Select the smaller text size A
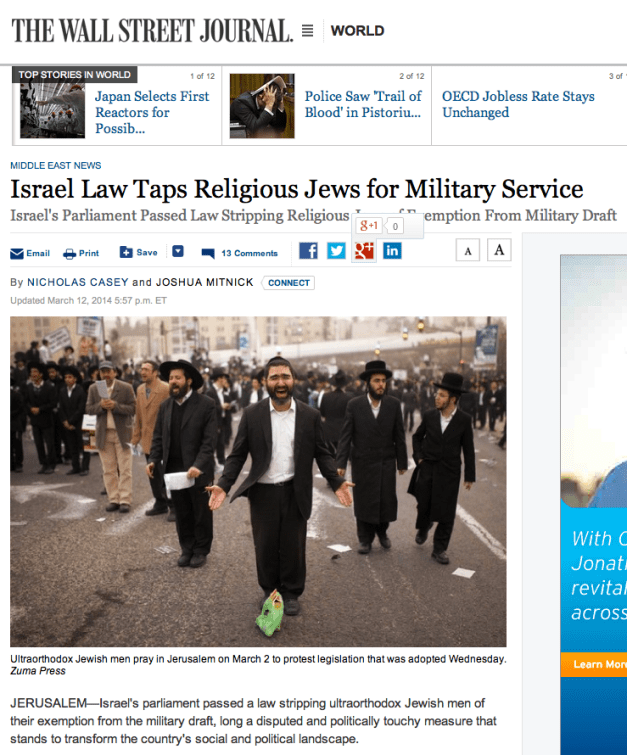This screenshot has width=627, height=755. [468, 250]
